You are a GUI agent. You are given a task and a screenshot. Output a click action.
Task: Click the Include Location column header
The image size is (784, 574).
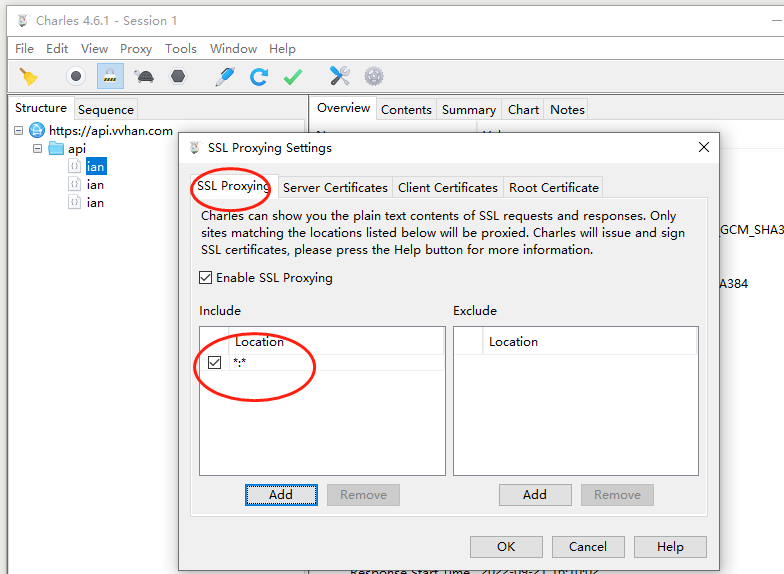(x=336, y=342)
